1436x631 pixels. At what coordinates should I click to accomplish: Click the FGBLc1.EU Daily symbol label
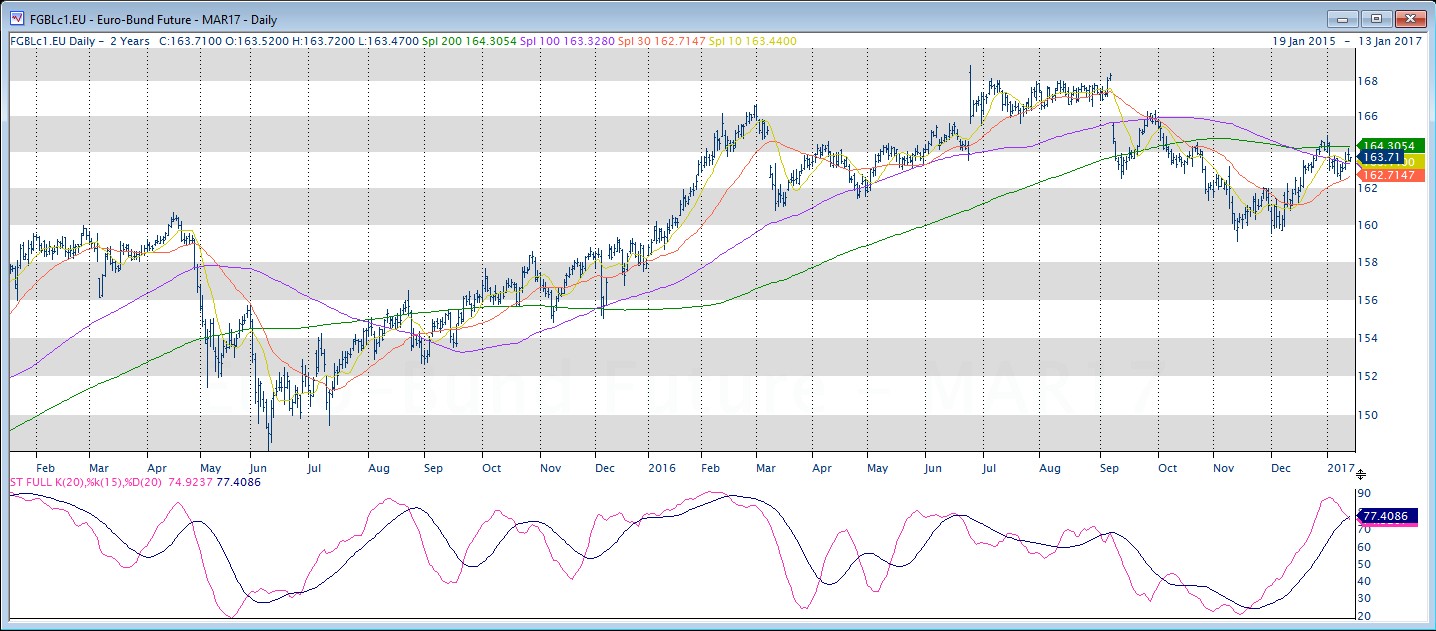(x=50, y=42)
